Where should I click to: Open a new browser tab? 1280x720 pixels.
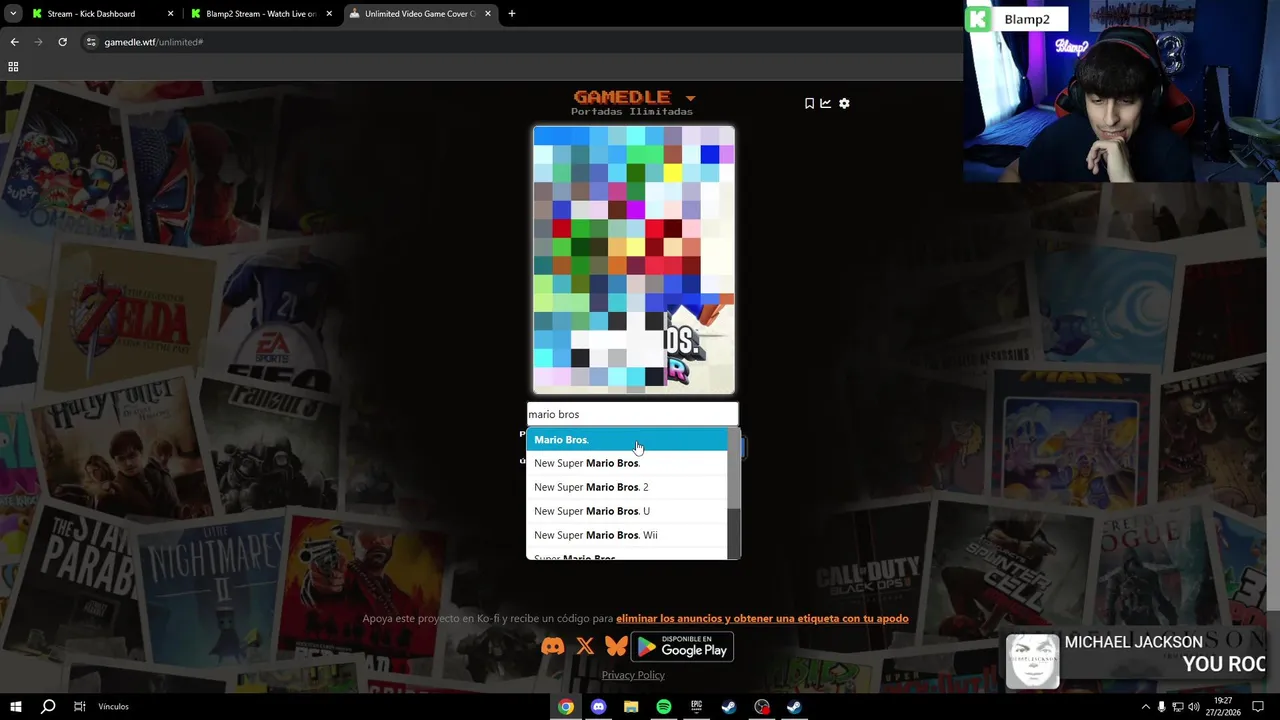pos(512,14)
